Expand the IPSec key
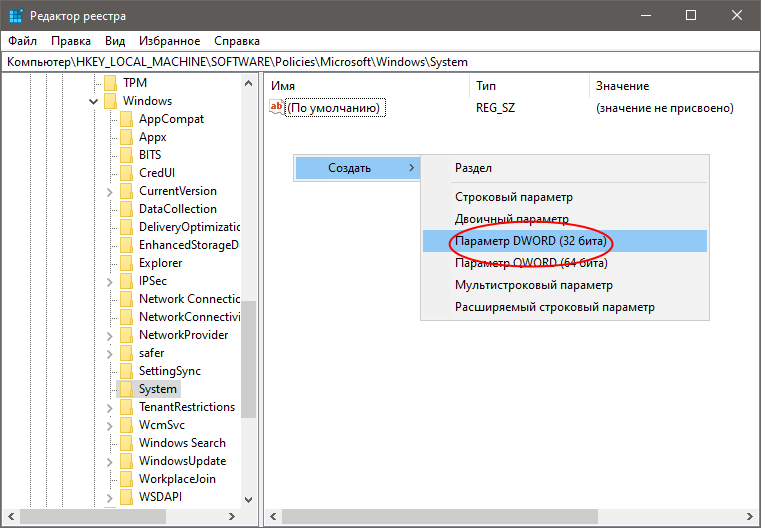Image resolution: width=761 pixels, height=528 pixels. pos(110,281)
